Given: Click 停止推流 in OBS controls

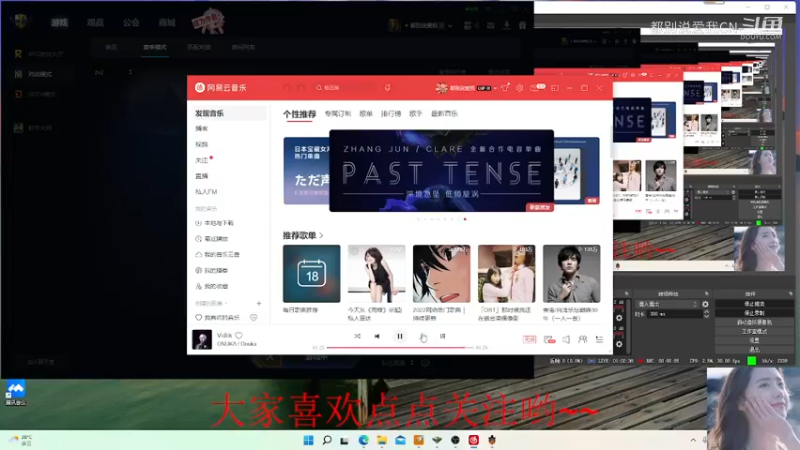Looking at the screenshot, I should [x=754, y=304].
